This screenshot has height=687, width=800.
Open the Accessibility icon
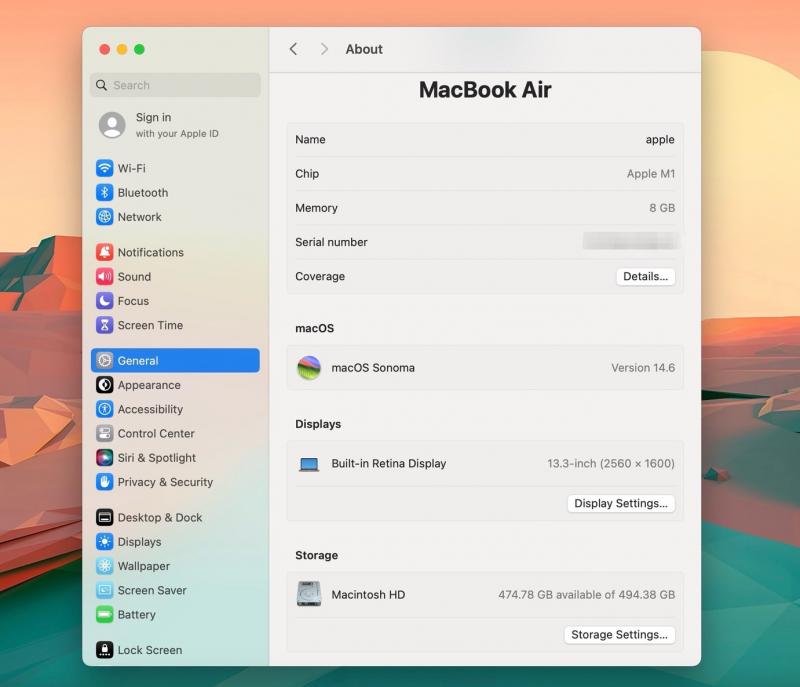click(x=105, y=409)
